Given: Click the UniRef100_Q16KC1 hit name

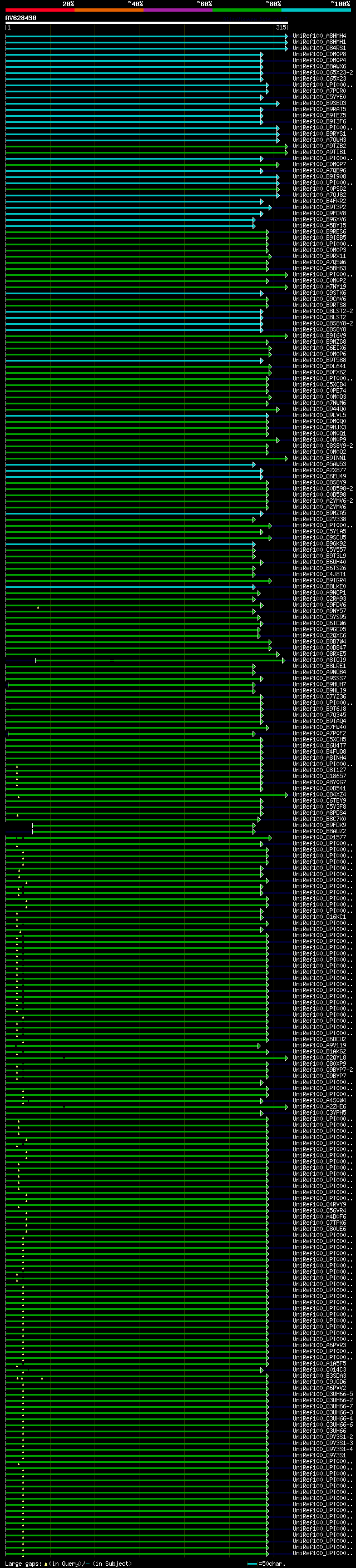Looking at the screenshot, I should click(x=319, y=917).
